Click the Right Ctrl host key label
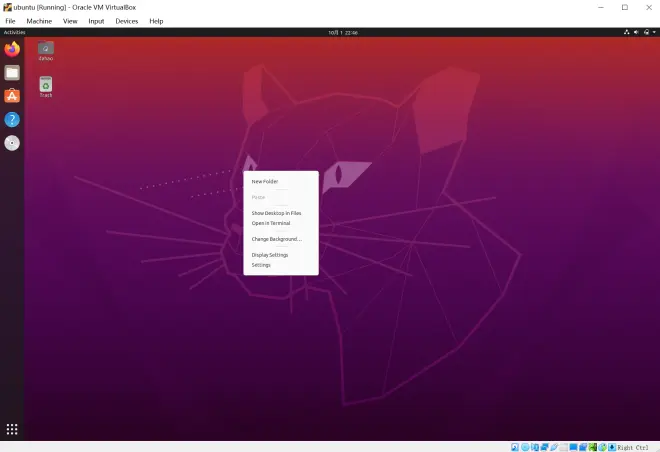The image size is (660, 452). pos(633,447)
